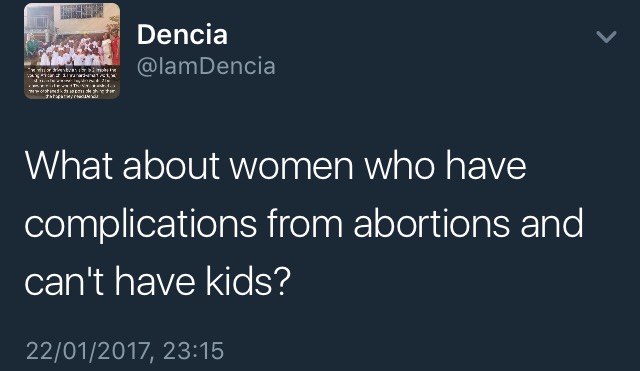Click the word "women" in the tweet
Image resolution: width=640 pixels, height=371 pixels.
[291, 167]
